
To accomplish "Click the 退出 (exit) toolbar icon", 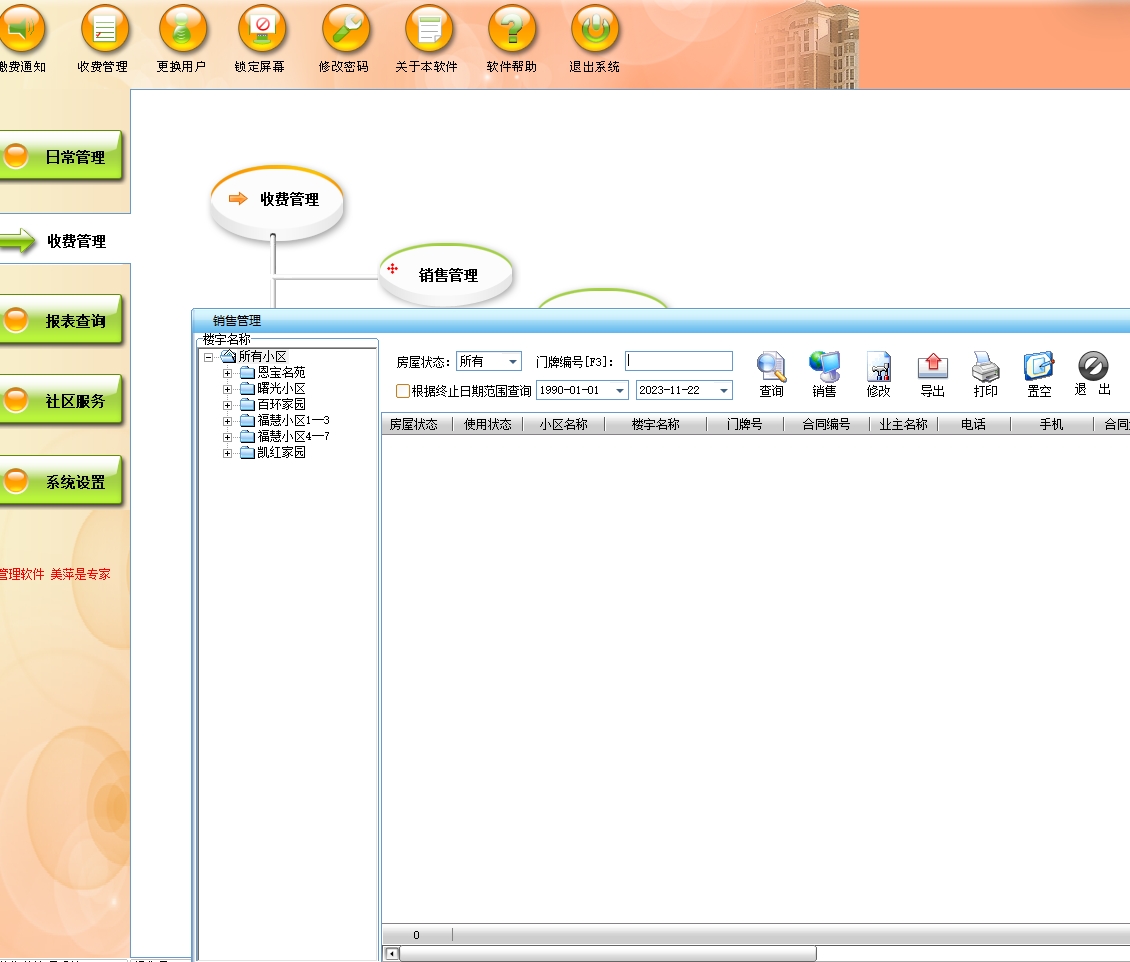I will pos(1092,368).
